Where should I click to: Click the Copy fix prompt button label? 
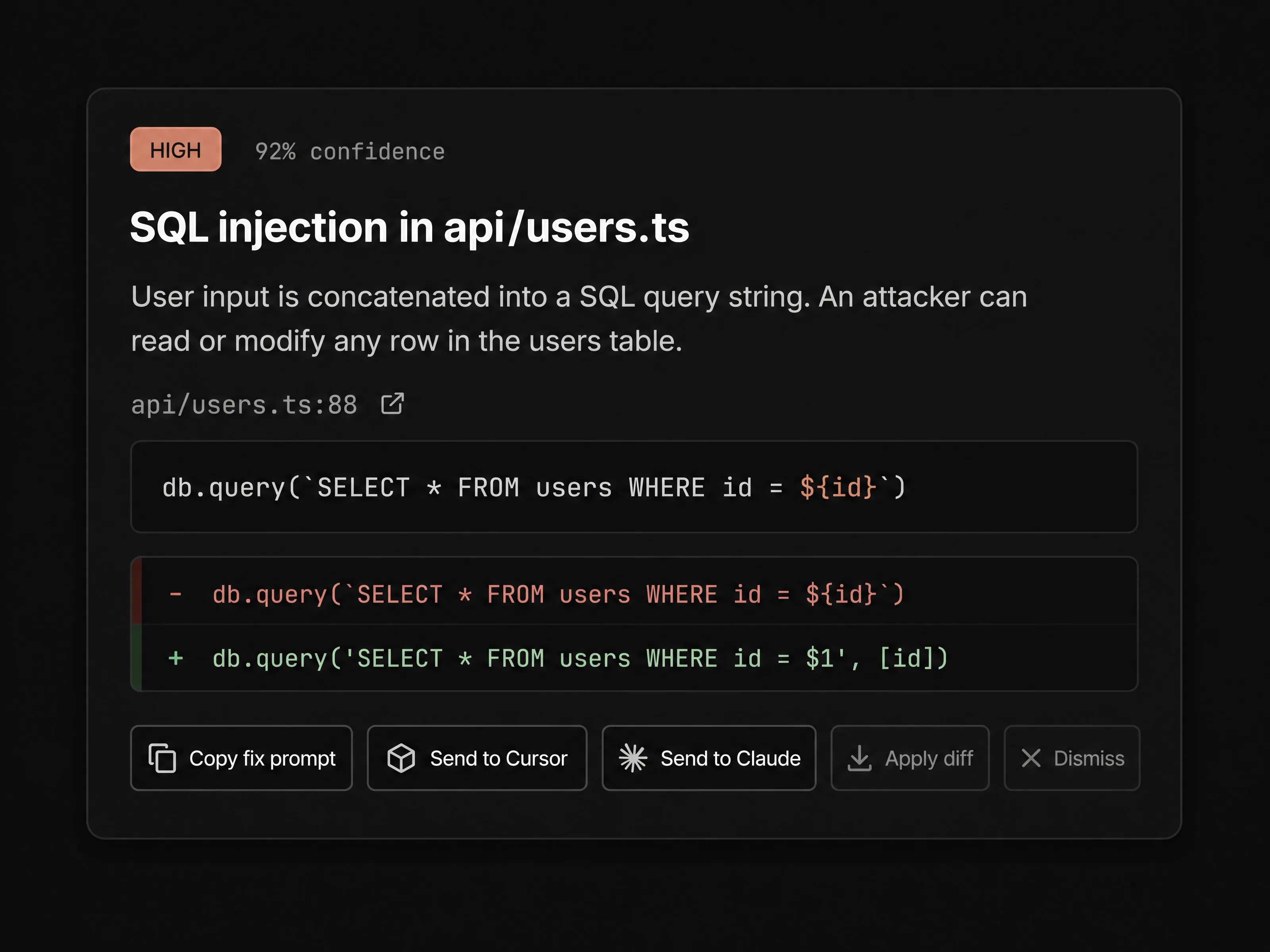[x=262, y=758]
